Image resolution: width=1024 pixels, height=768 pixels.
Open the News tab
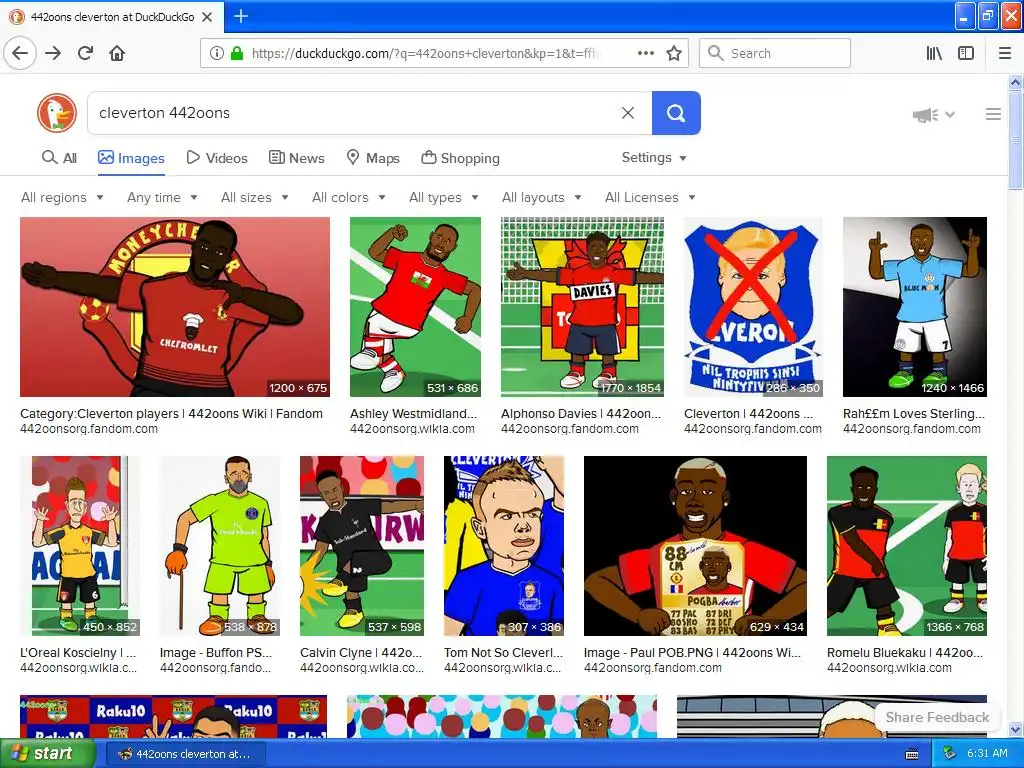(296, 158)
